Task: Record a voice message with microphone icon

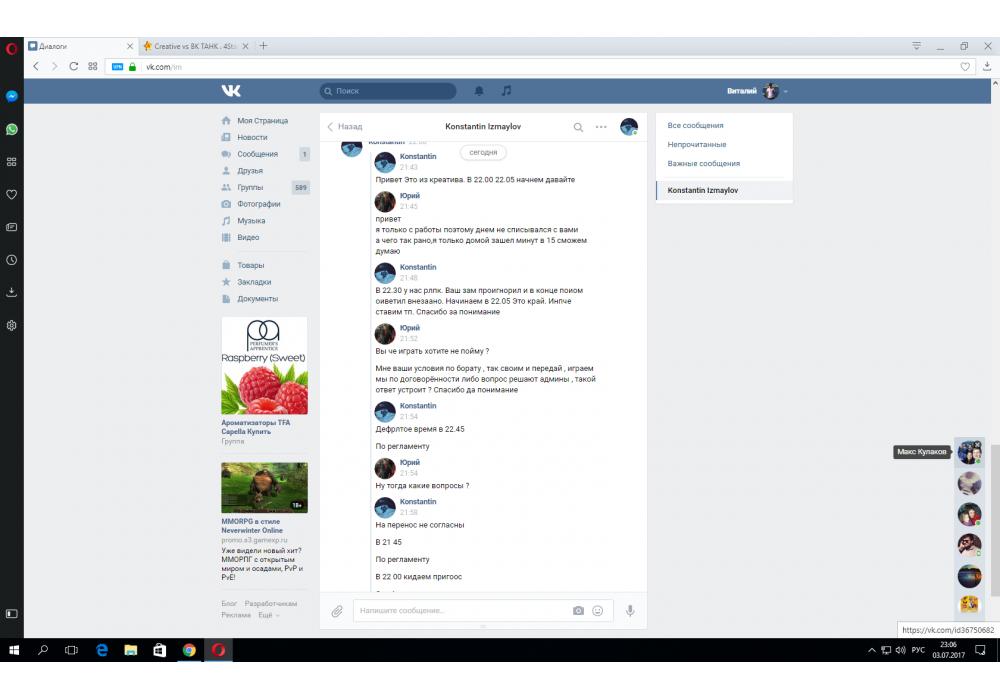Action: (x=630, y=610)
